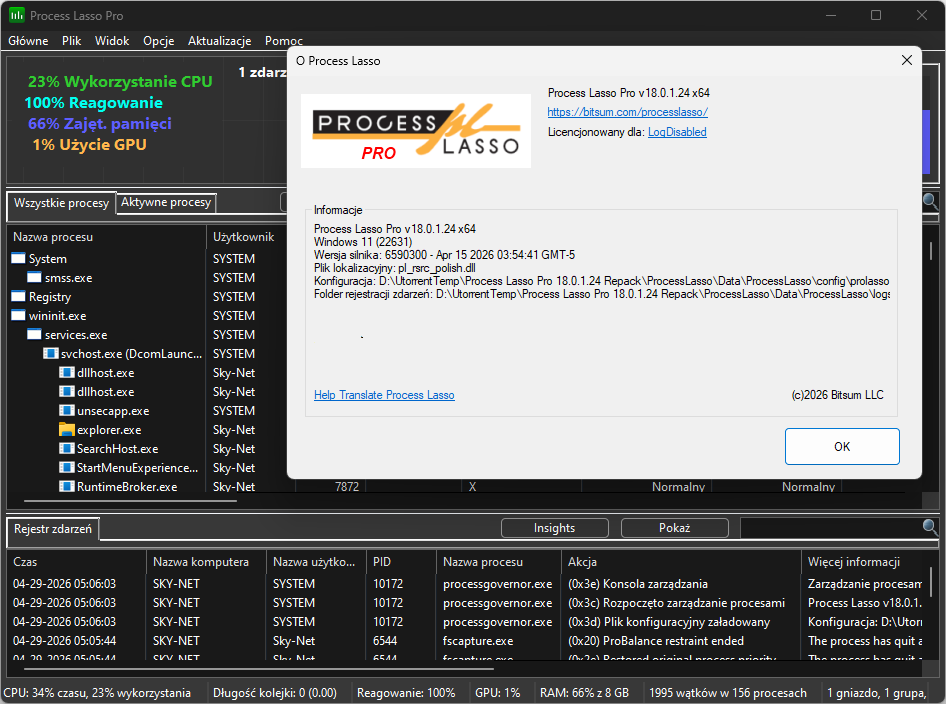Click the System process icon

19,258
